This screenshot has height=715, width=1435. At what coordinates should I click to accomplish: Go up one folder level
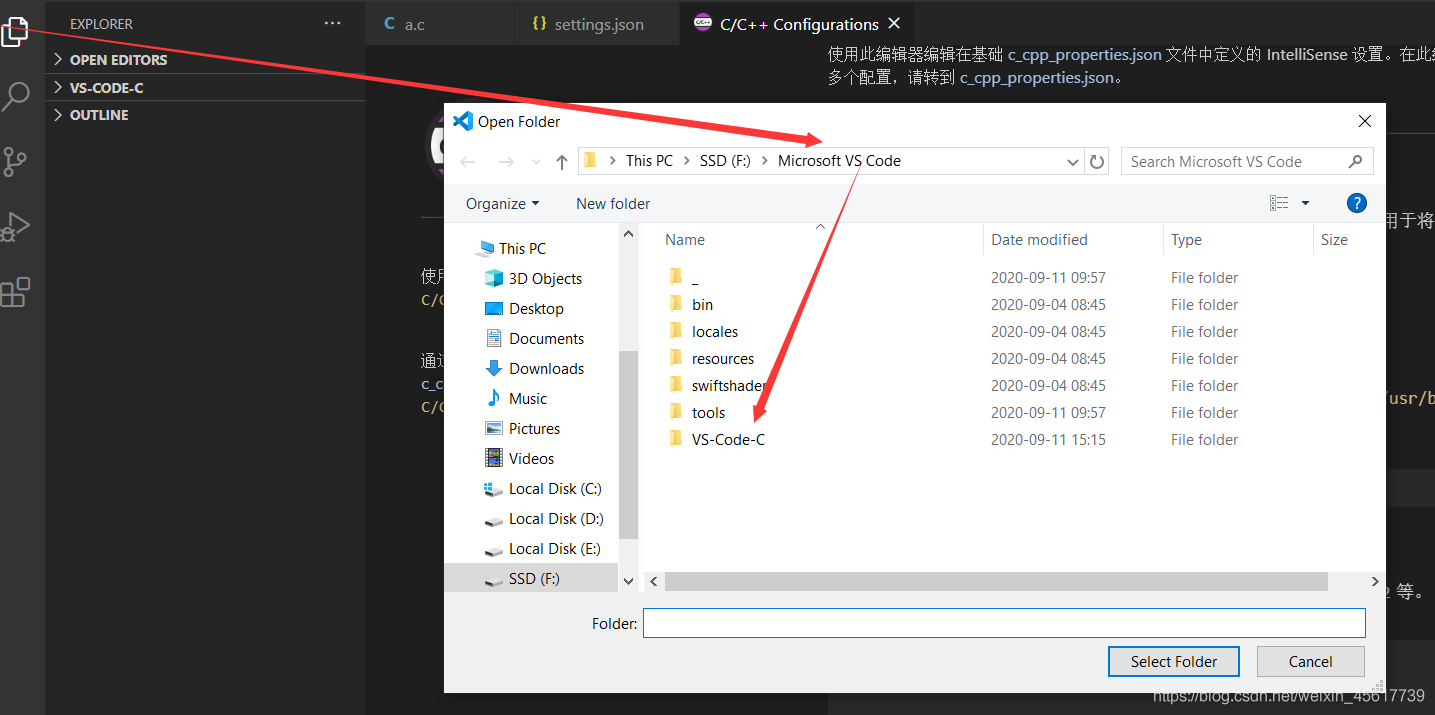coord(562,161)
